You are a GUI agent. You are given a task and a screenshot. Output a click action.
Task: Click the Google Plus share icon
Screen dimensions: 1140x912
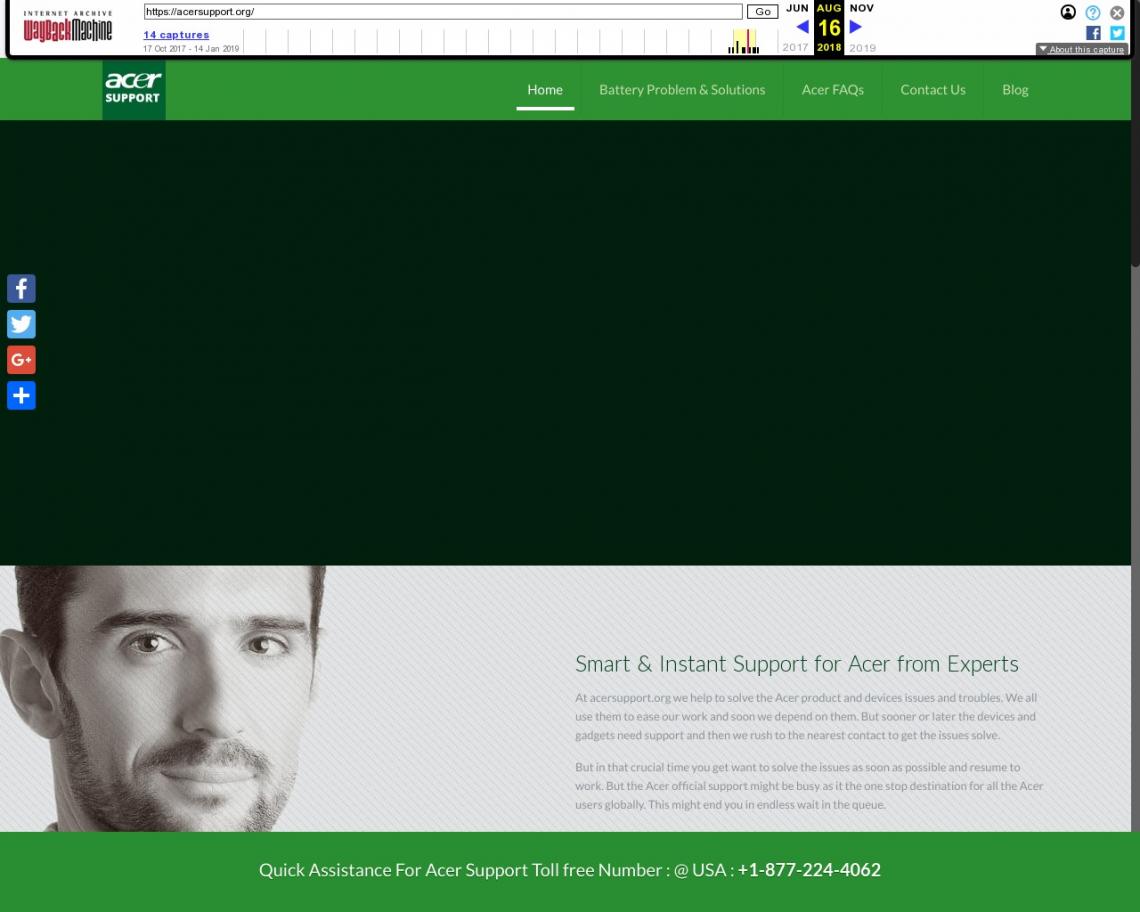click(x=21, y=360)
